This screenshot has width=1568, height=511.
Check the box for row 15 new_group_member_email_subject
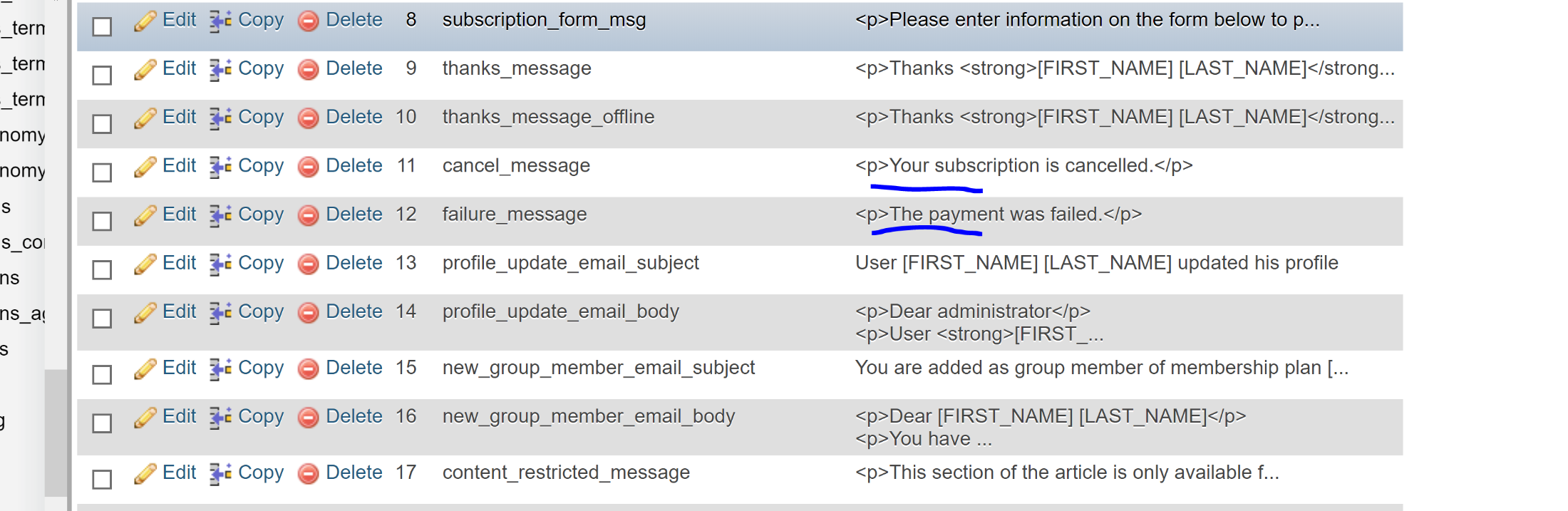coord(103,374)
